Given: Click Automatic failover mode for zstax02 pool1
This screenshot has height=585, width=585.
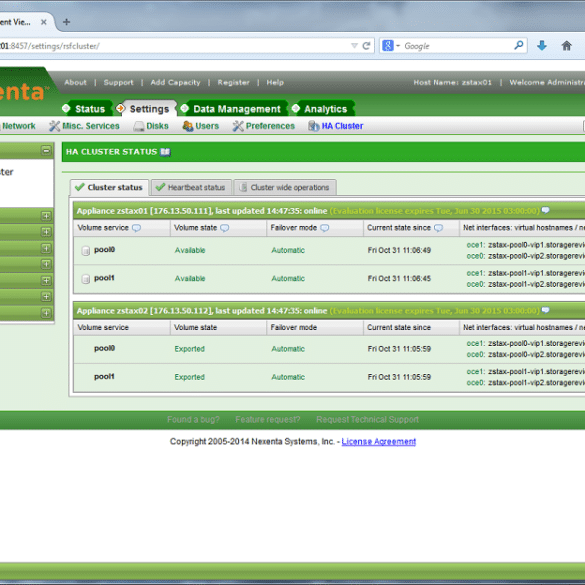Looking at the screenshot, I should [288, 377].
